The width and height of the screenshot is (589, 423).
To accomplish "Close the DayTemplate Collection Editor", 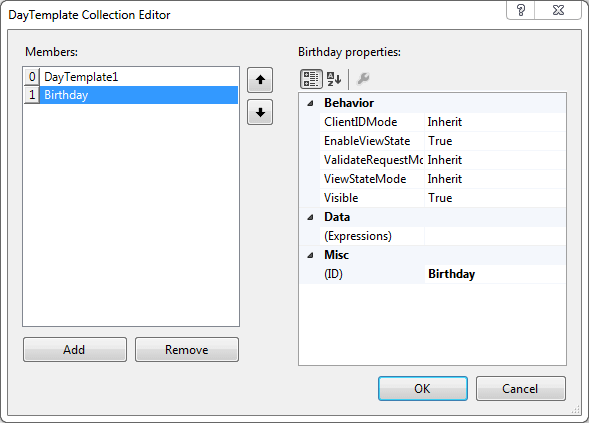I will (x=558, y=10).
